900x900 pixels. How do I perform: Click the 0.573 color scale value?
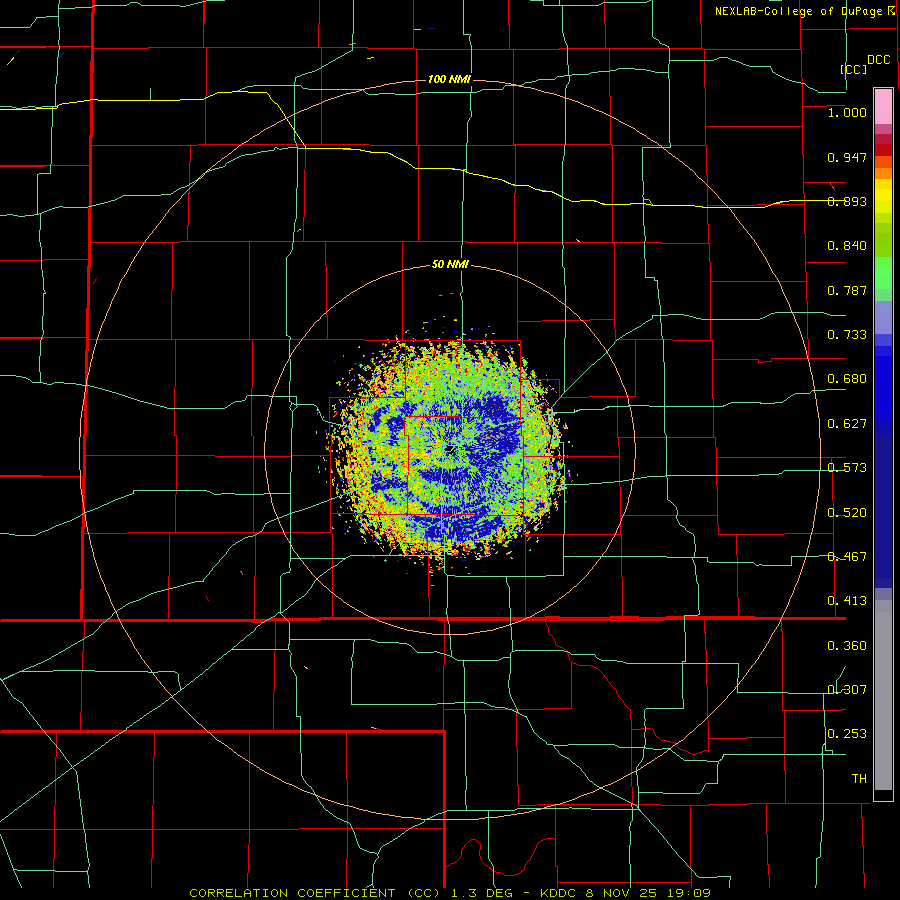[x=847, y=468]
